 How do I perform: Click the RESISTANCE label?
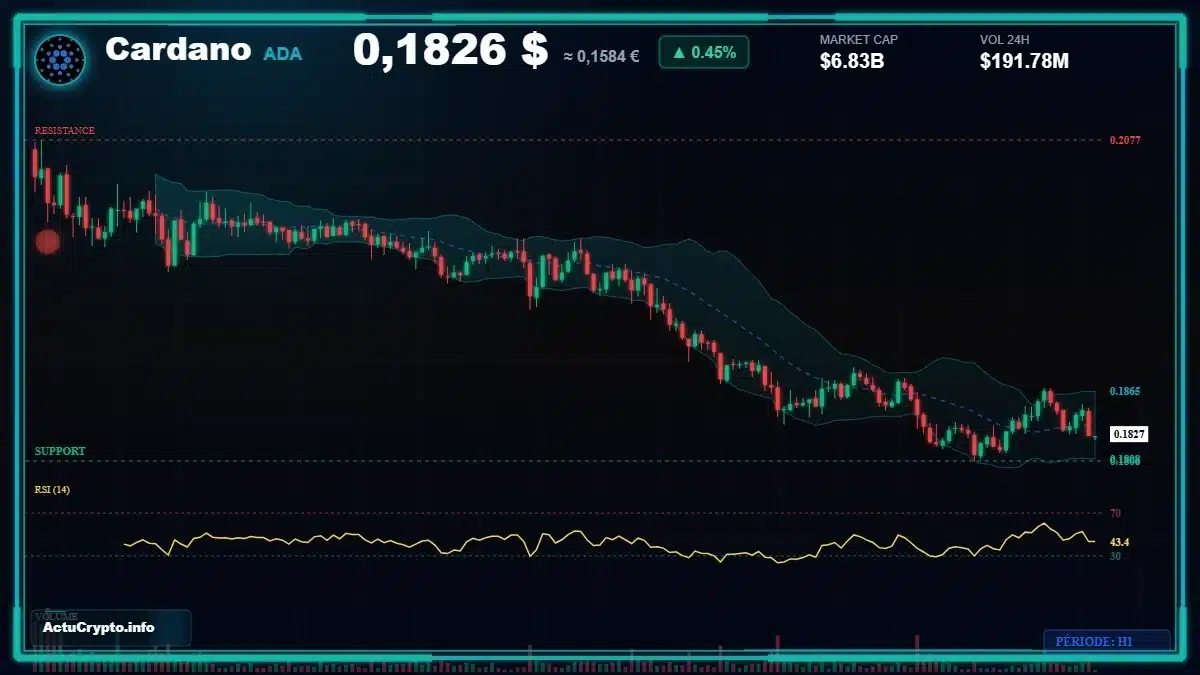pyautogui.click(x=65, y=131)
